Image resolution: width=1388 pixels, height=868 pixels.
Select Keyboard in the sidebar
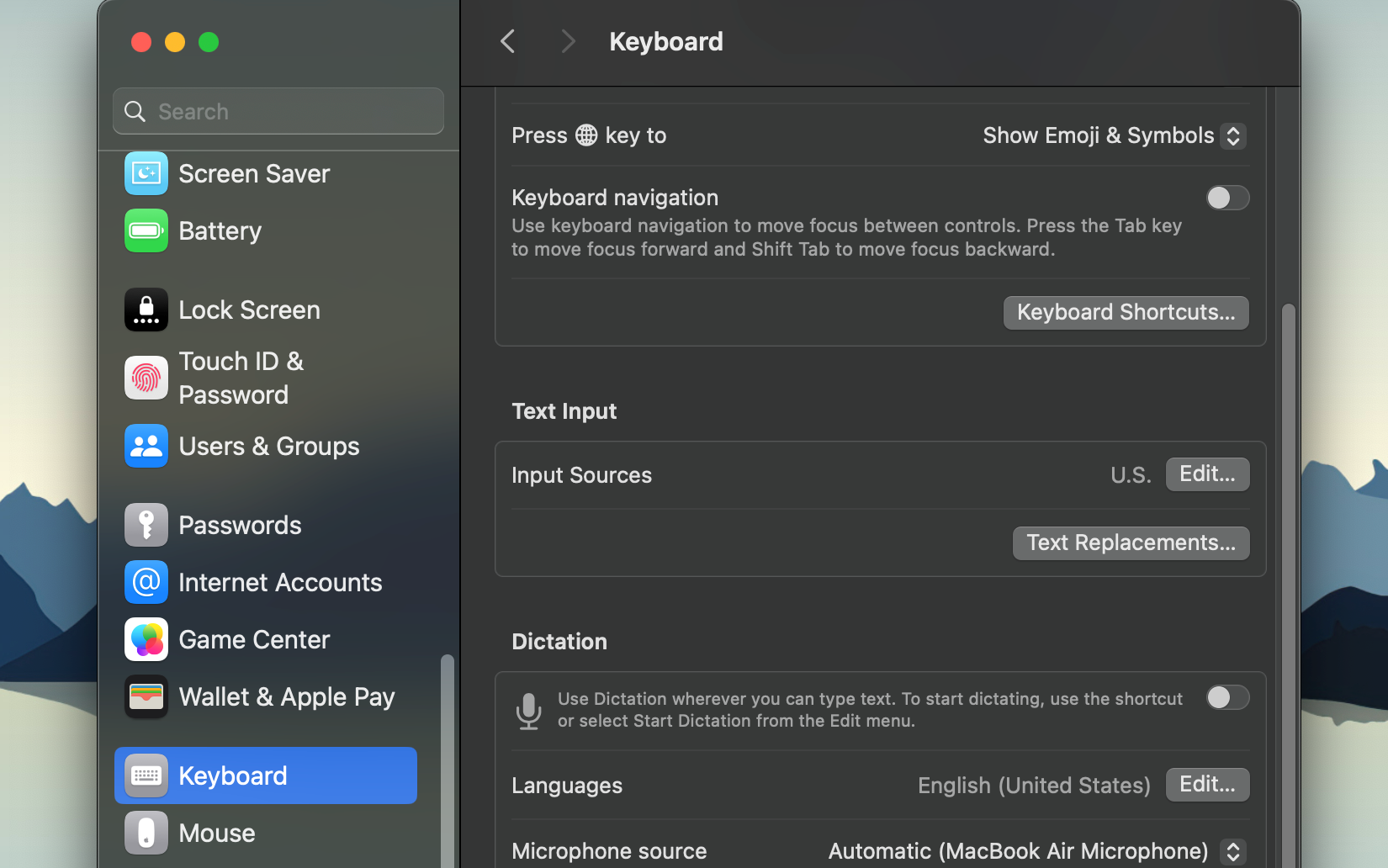[x=231, y=775]
